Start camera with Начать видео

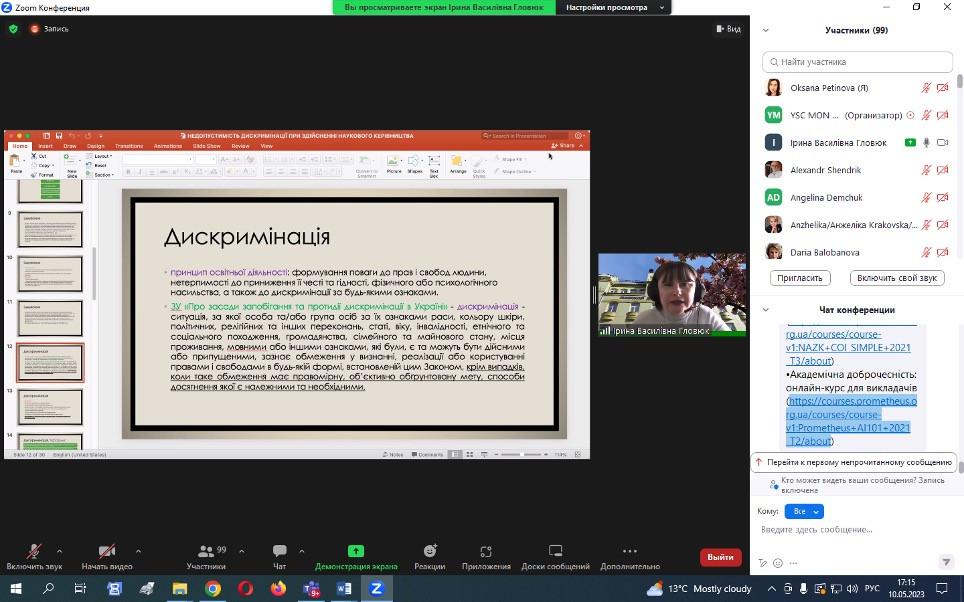coord(105,552)
